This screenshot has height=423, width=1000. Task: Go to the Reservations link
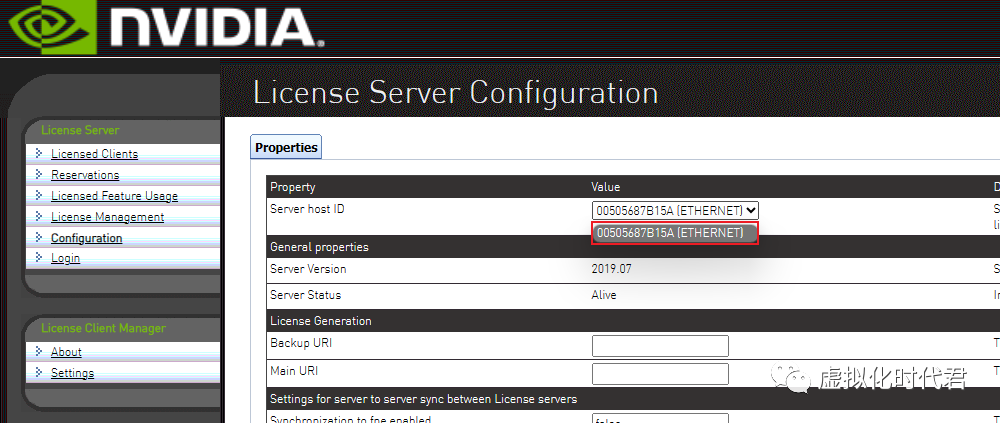pos(85,175)
